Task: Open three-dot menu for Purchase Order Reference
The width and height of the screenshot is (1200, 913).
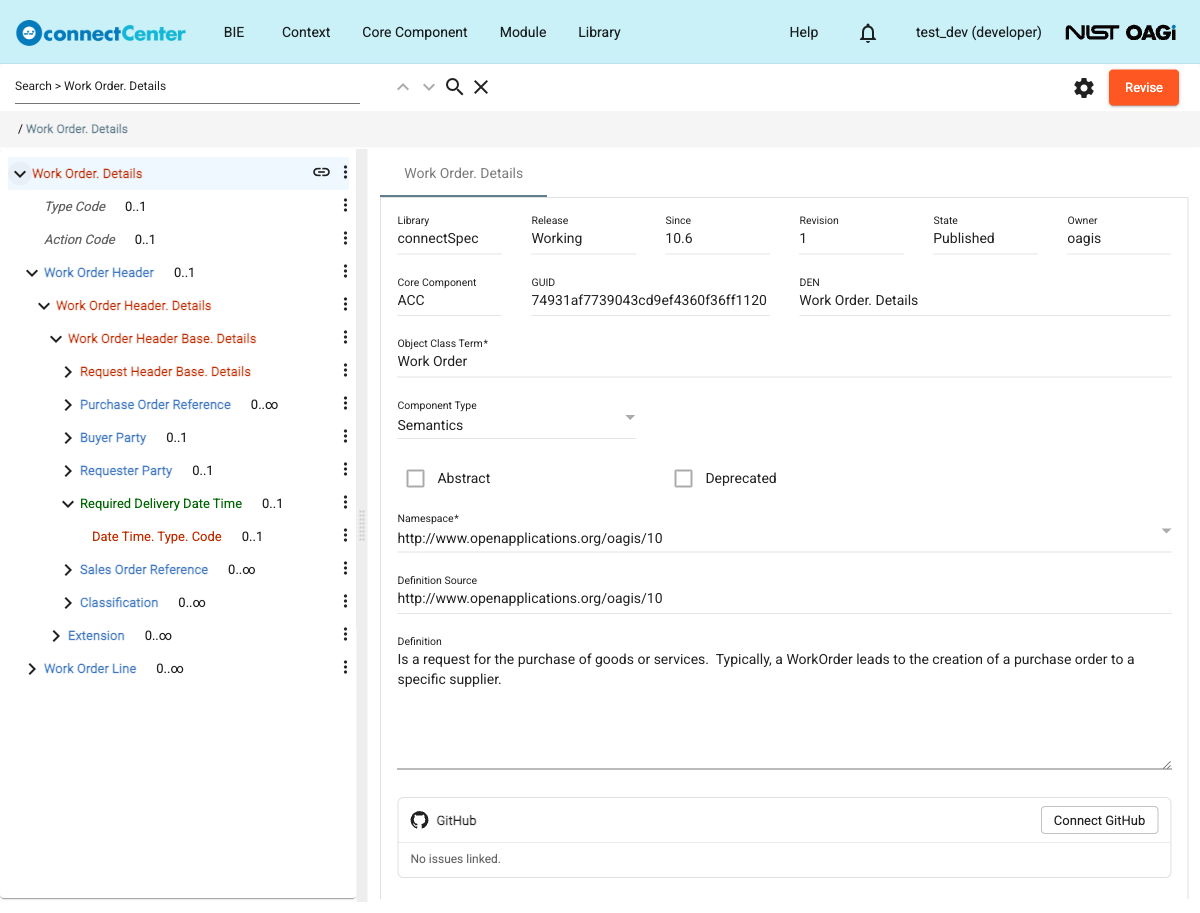Action: (345, 403)
